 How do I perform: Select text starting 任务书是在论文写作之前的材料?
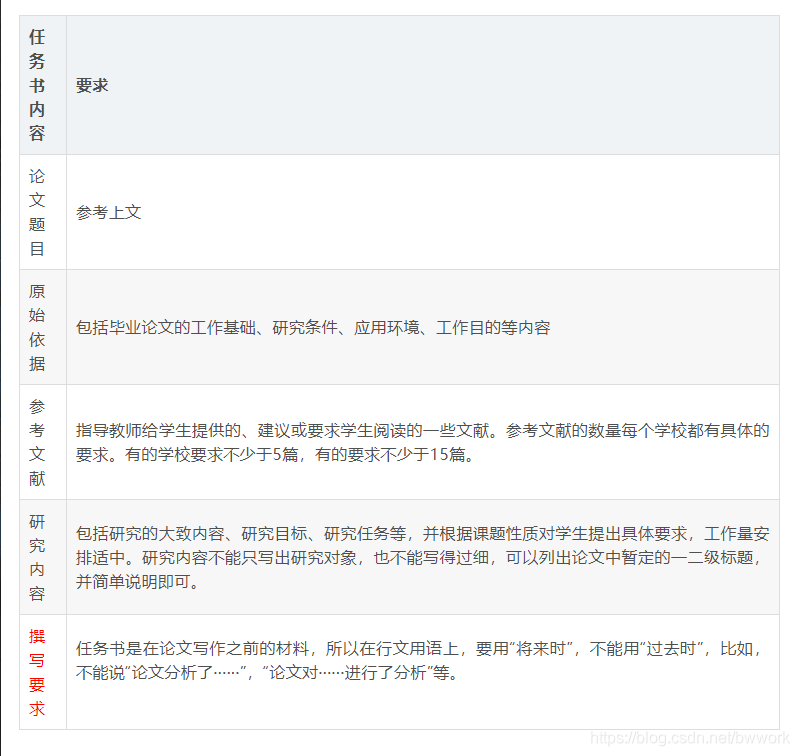pos(419,660)
